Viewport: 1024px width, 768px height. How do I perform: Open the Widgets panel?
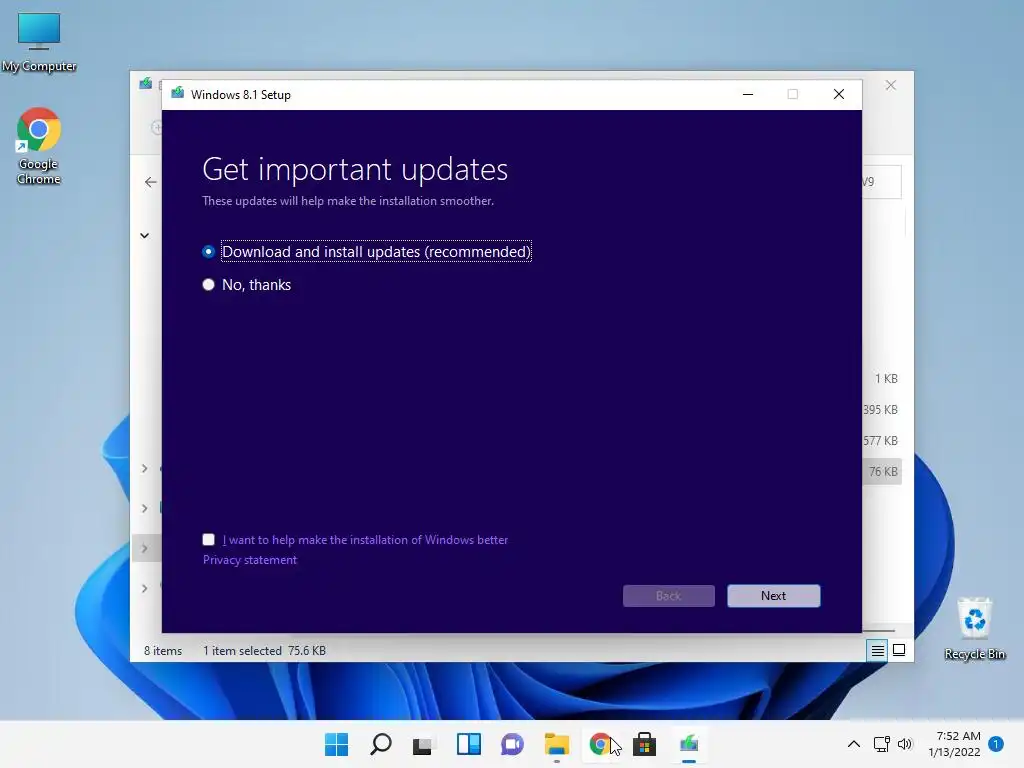pyautogui.click(x=469, y=744)
